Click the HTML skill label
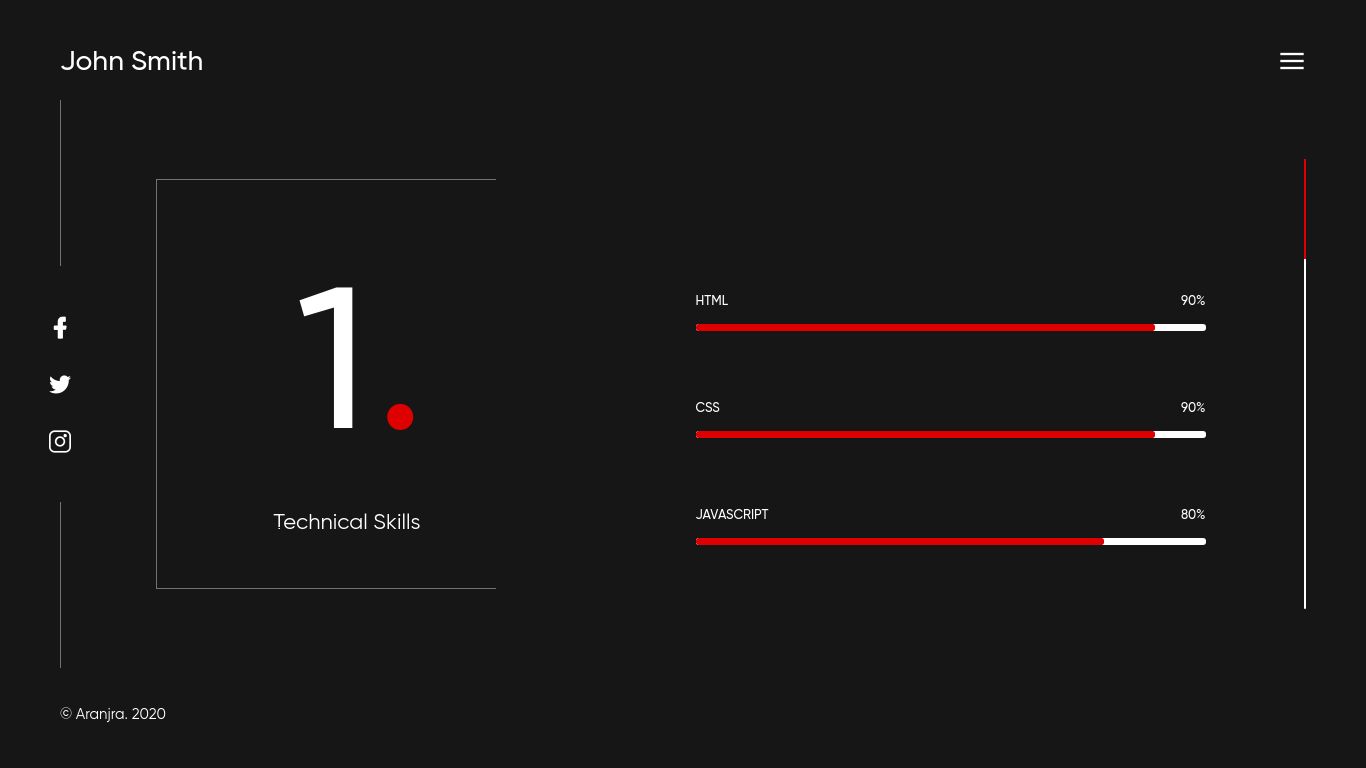This screenshot has height=768, width=1366. pyautogui.click(x=712, y=301)
